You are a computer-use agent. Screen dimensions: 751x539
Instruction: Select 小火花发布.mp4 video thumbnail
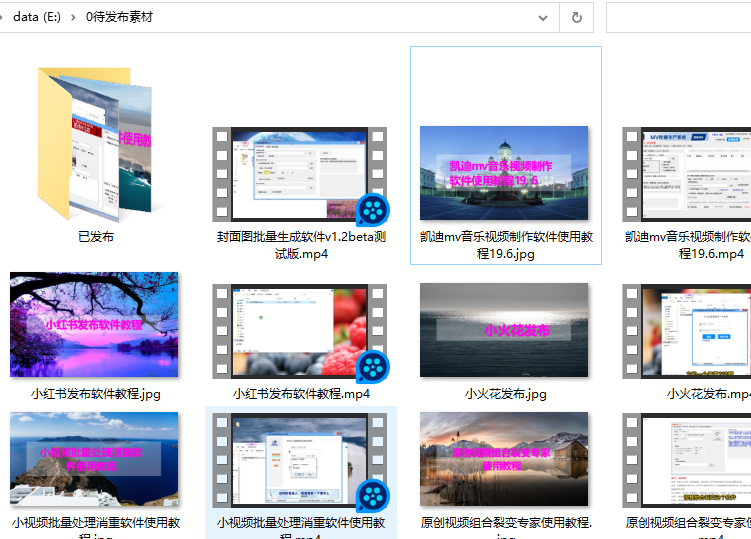point(686,331)
